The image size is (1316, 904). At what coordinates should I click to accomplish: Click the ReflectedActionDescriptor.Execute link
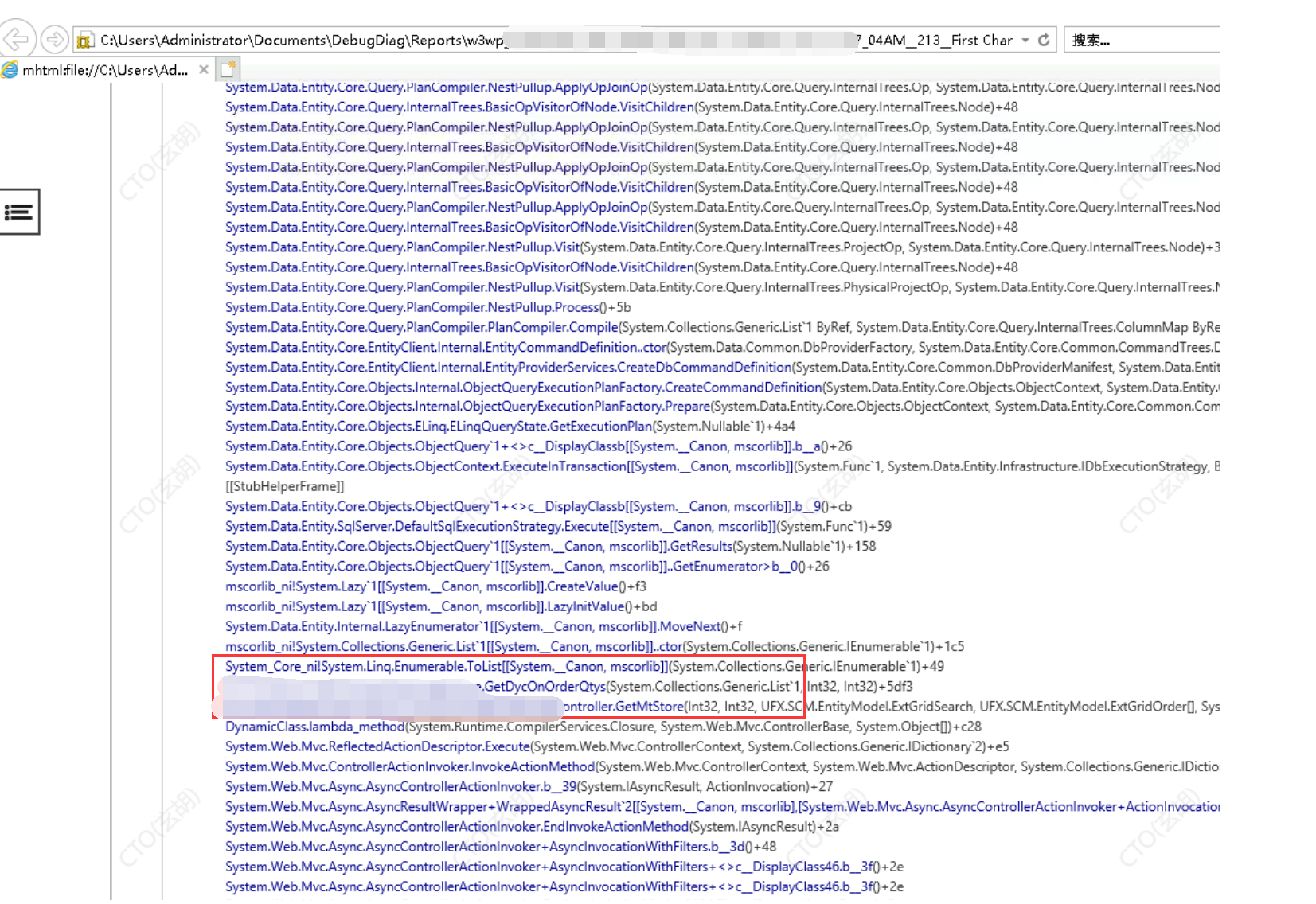coord(377,746)
